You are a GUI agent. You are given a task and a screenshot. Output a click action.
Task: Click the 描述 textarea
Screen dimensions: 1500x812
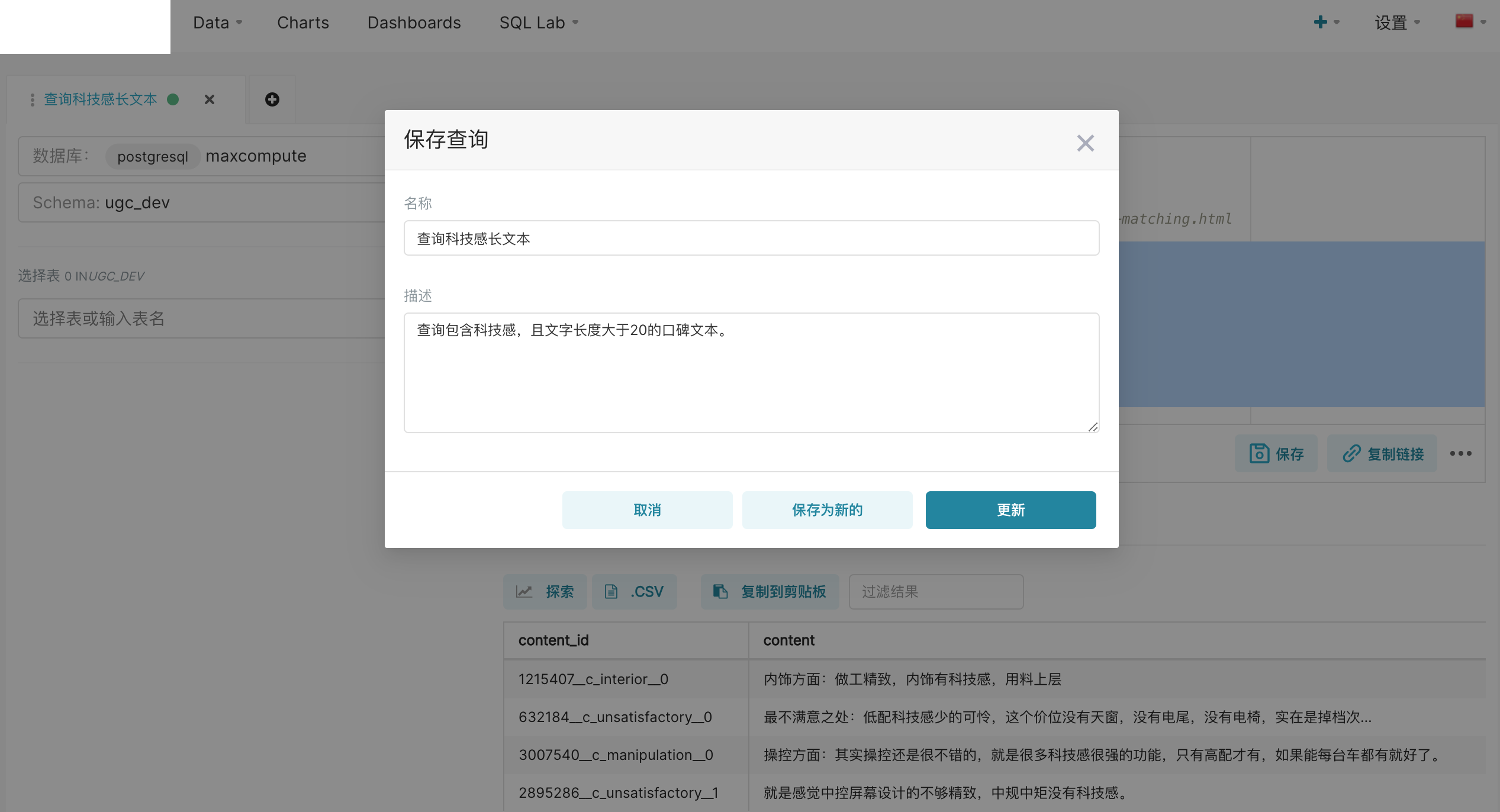751,373
